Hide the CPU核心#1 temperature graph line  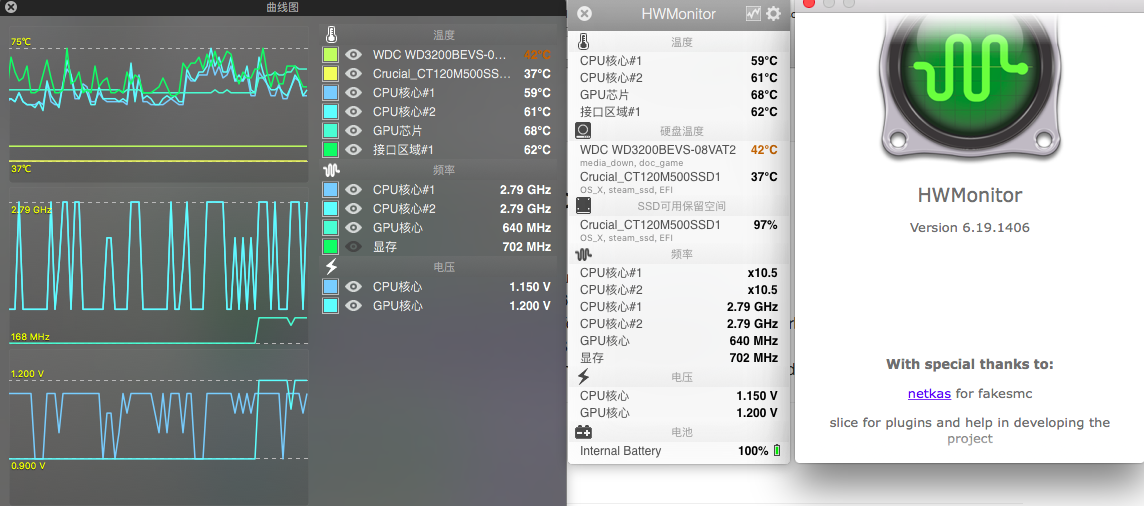click(x=354, y=93)
